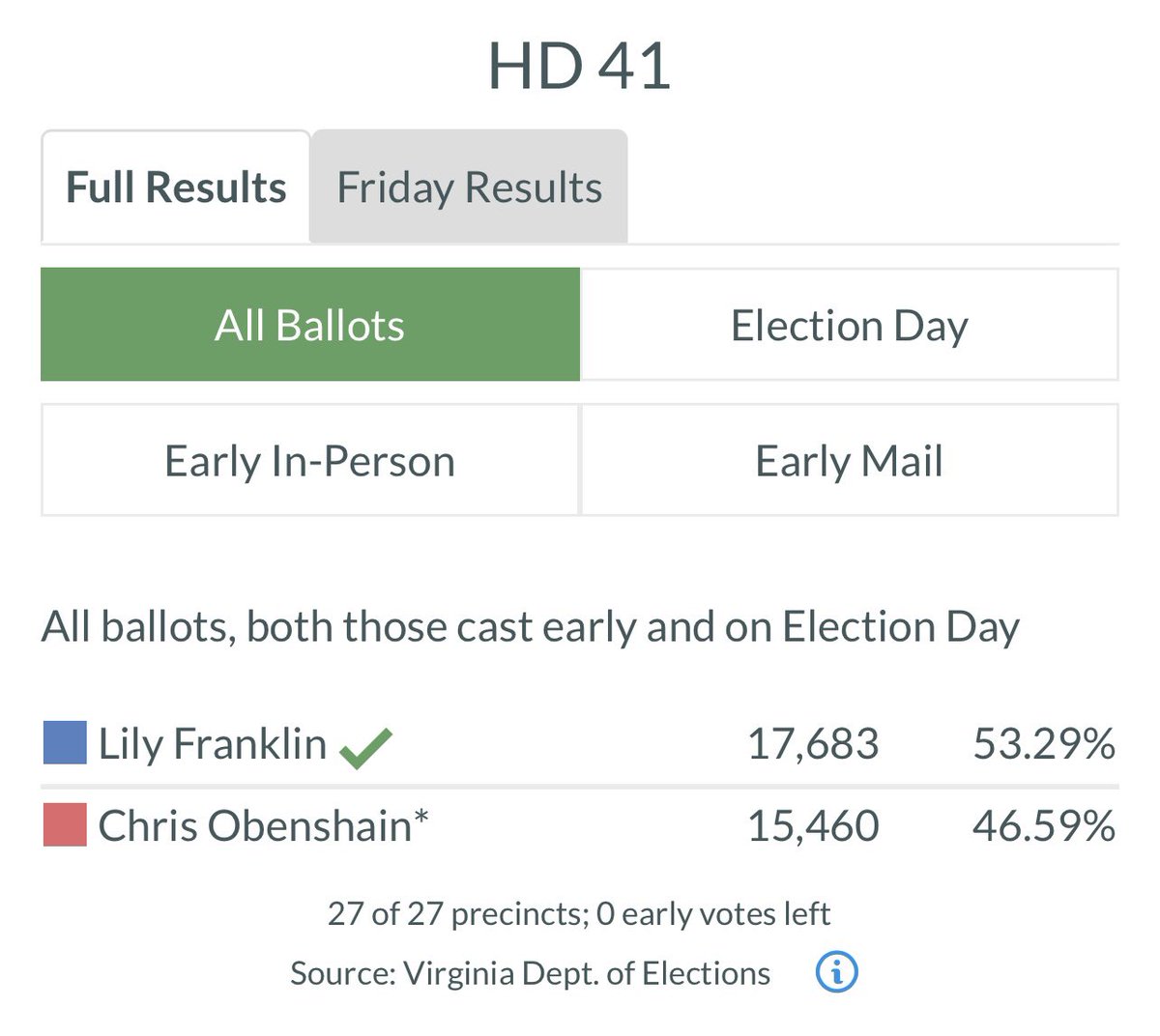This screenshot has height=1036, width=1160.
Task: Open the Friday Results tab
Action: coord(469,187)
